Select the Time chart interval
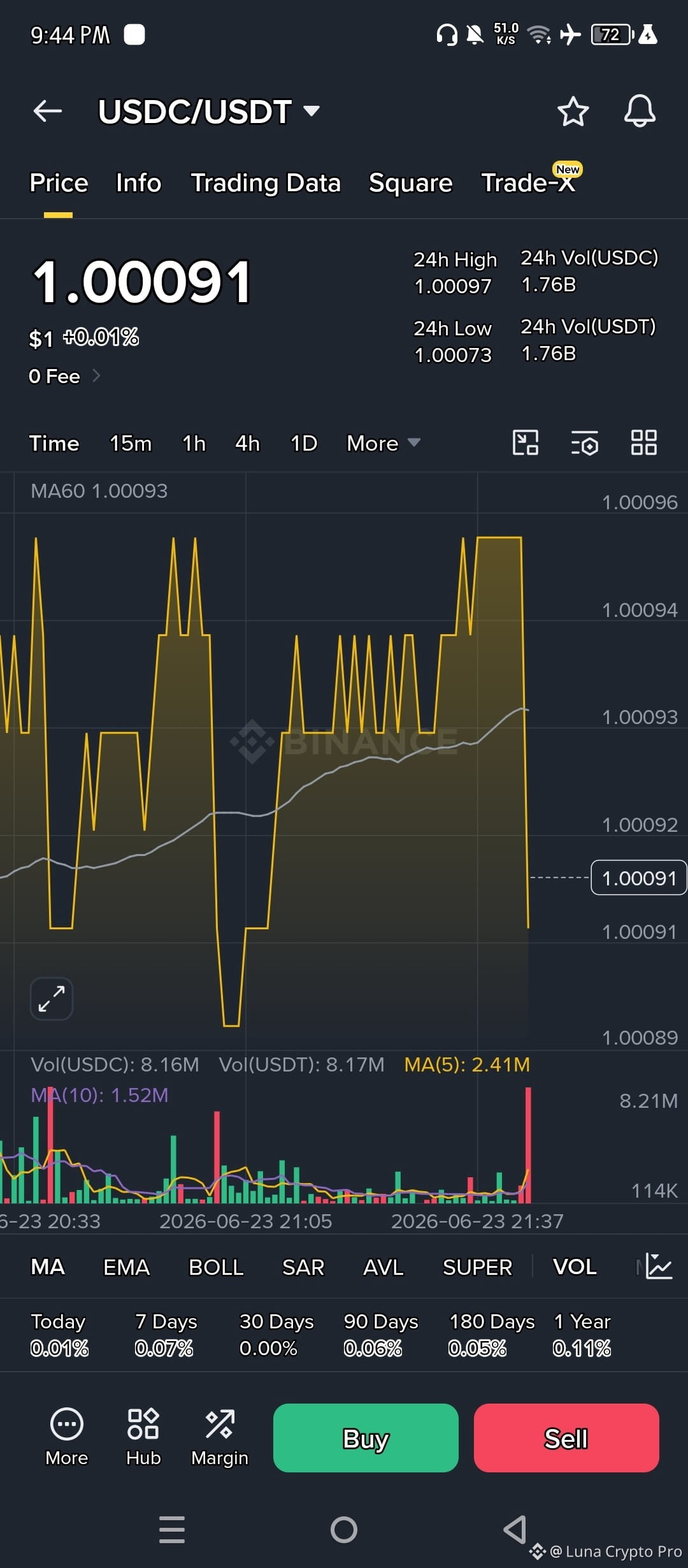 click(54, 443)
